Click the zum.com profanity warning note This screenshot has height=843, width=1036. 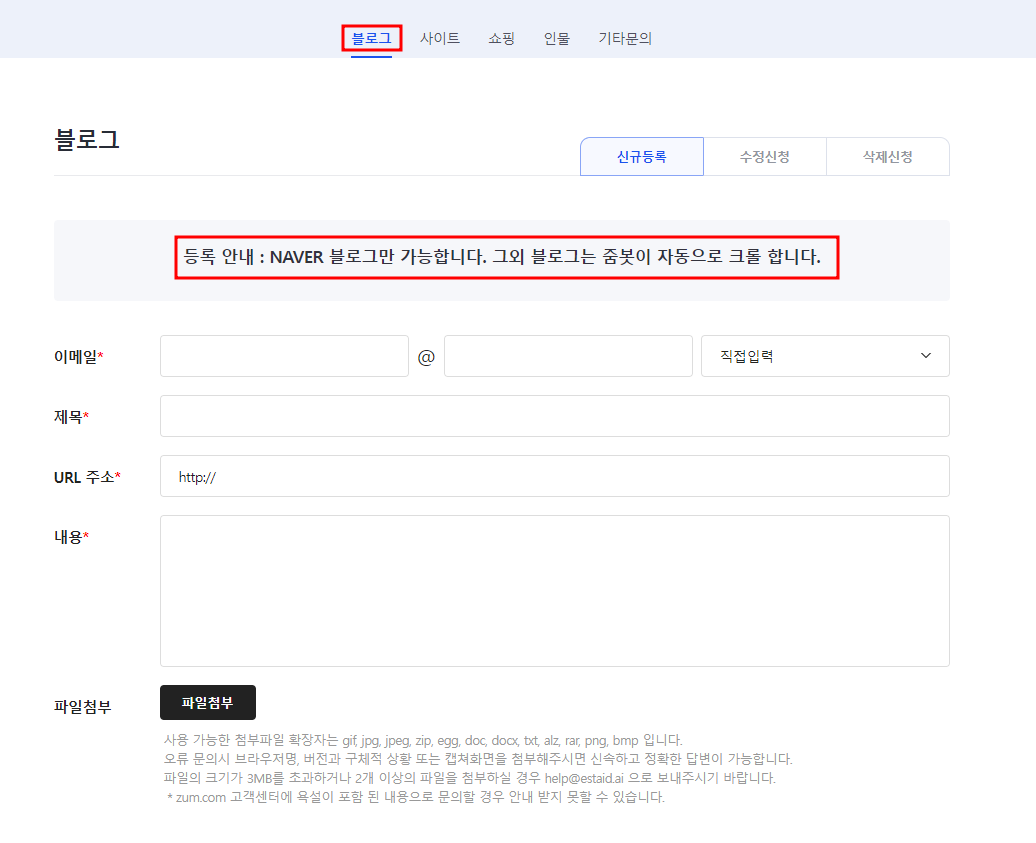[416, 797]
